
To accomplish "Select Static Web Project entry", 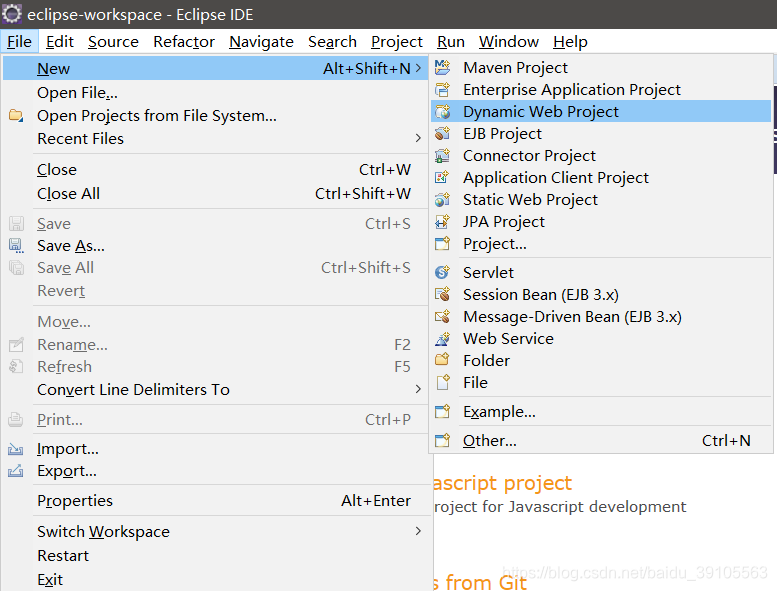I will 601,200.
